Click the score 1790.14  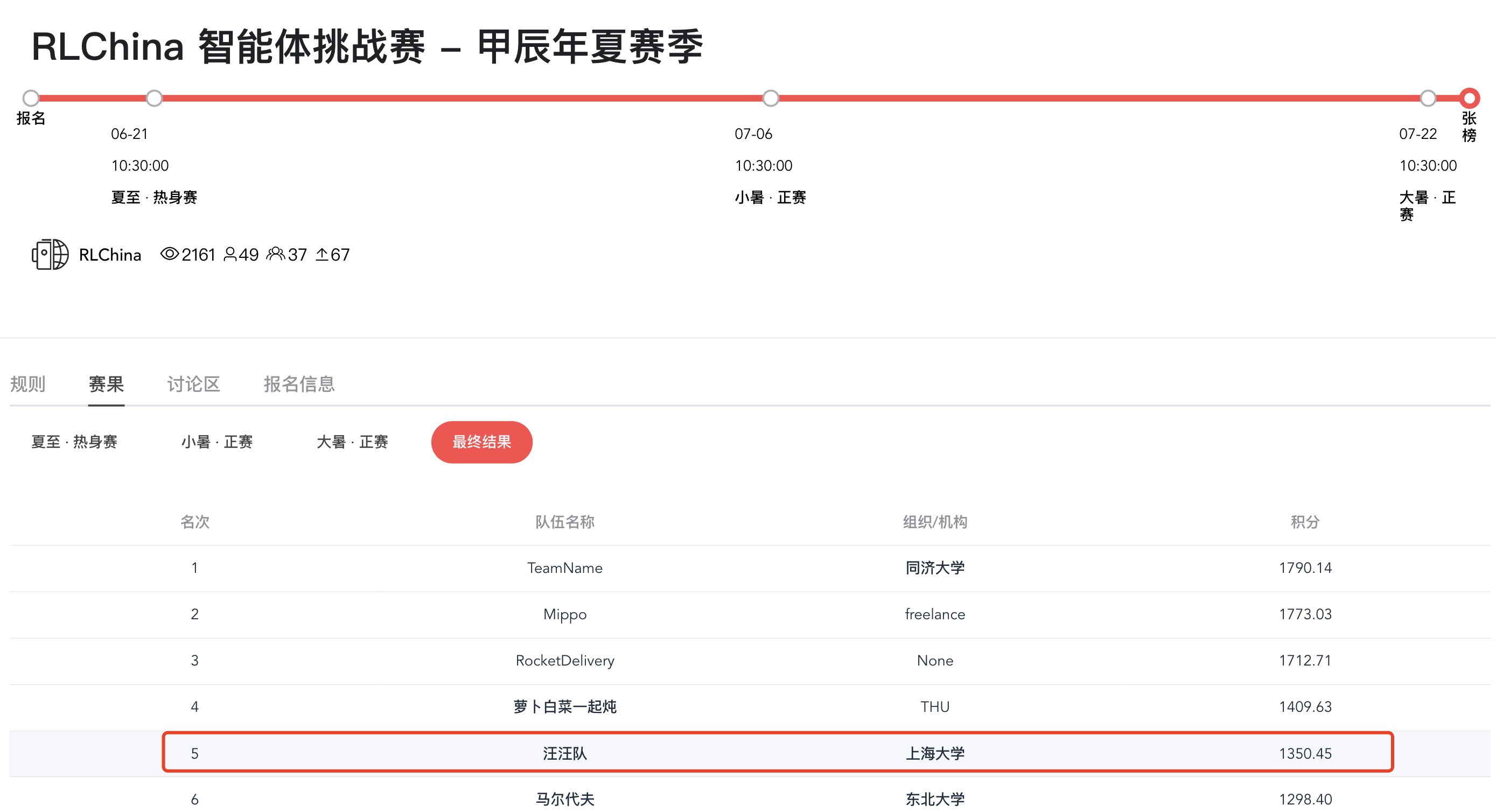point(1305,568)
